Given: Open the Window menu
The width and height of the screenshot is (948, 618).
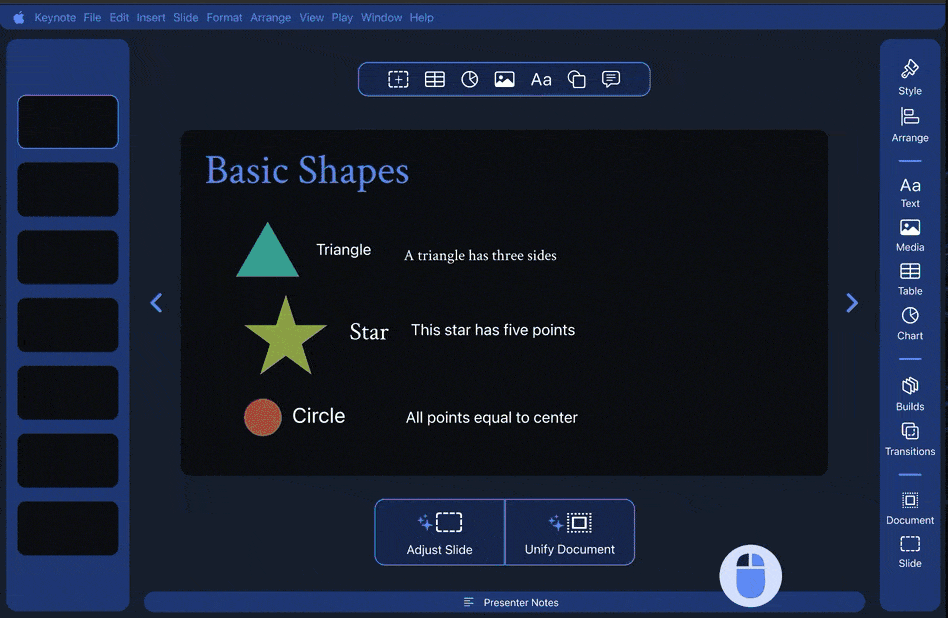Looking at the screenshot, I should pos(381,18).
